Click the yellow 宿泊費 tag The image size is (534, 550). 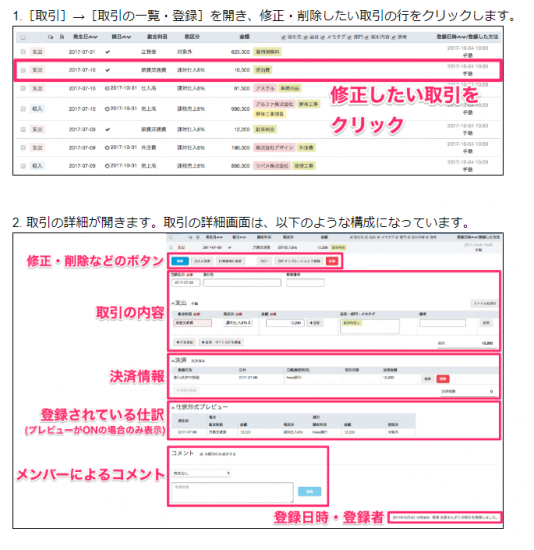(263, 70)
